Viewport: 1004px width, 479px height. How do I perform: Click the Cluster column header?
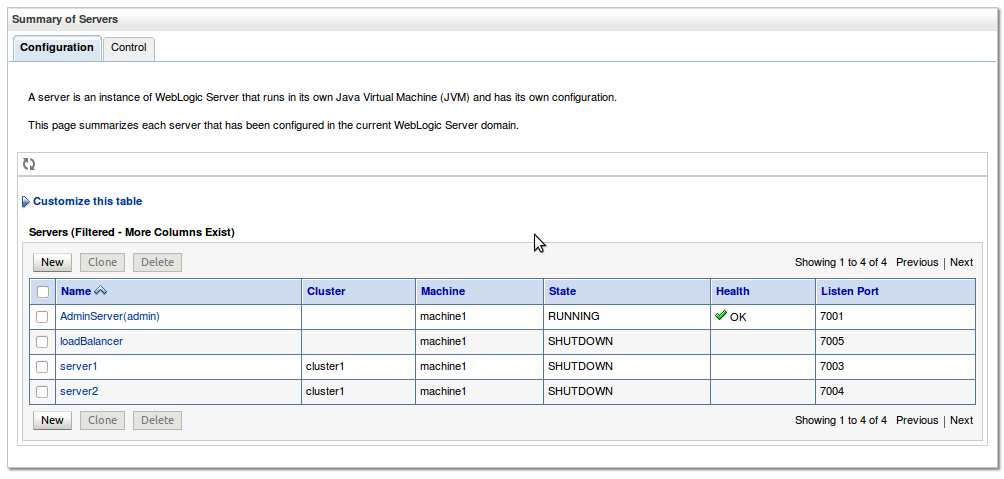[x=326, y=291]
